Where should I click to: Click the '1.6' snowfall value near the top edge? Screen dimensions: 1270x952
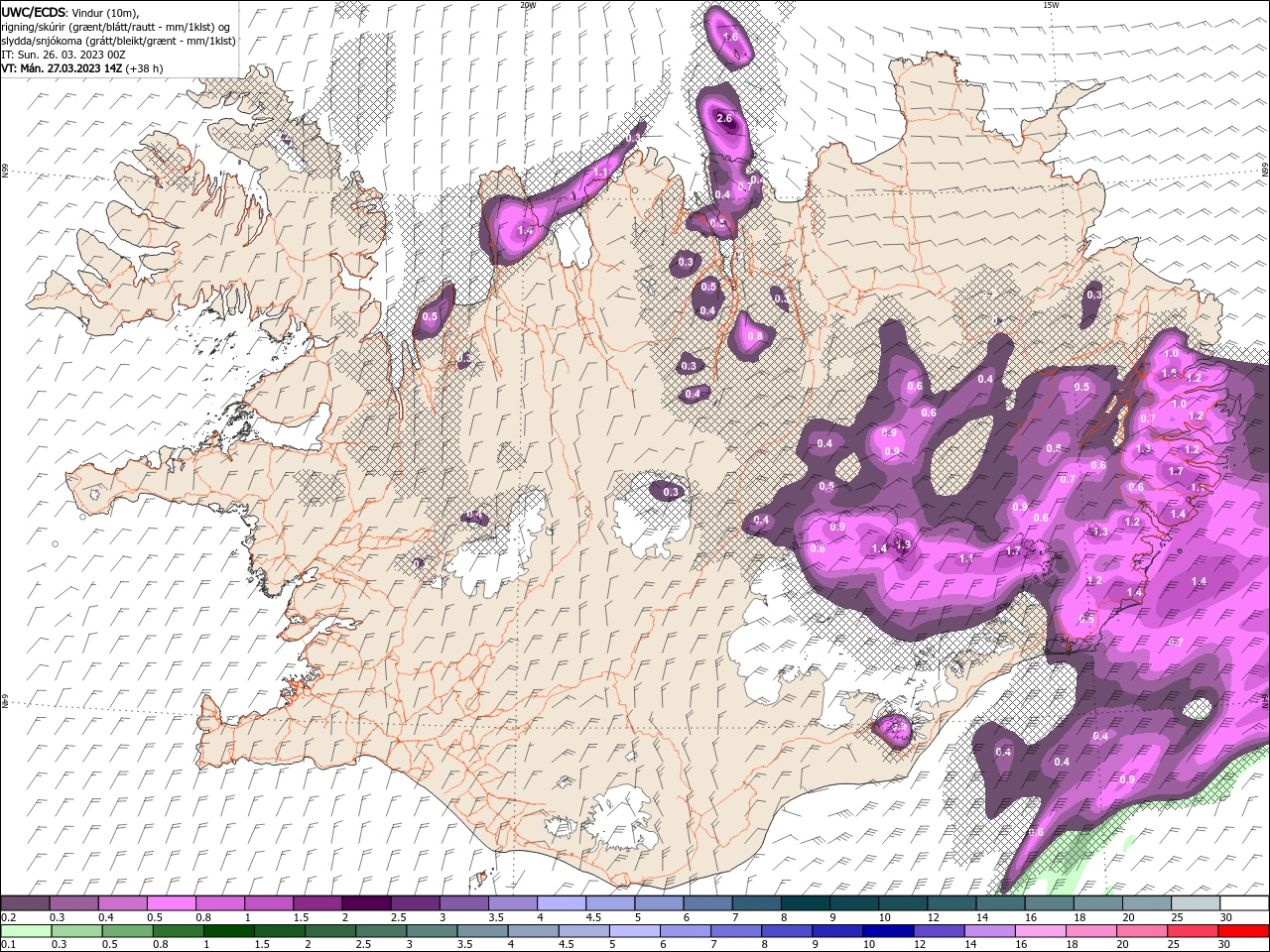731,37
